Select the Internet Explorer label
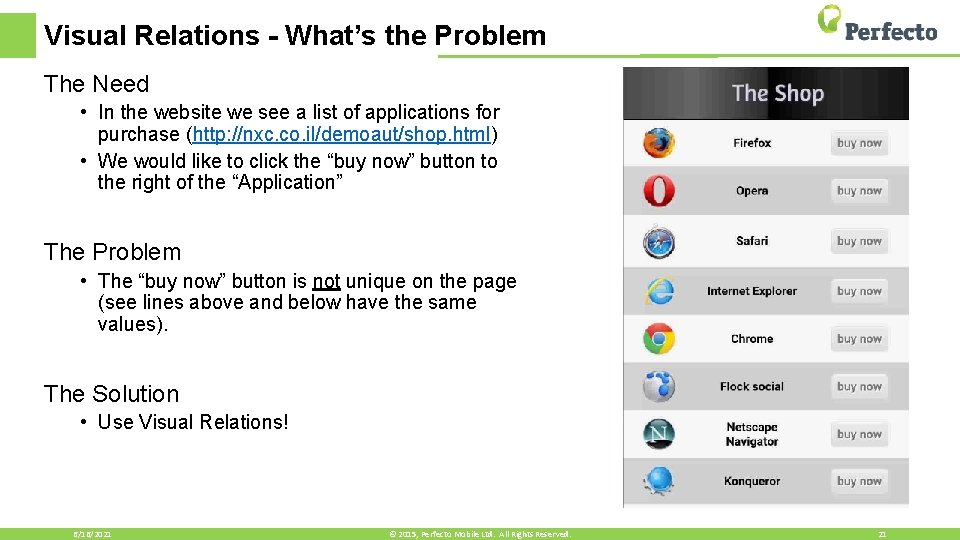Viewport: 960px width, 540px height. click(752, 291)
